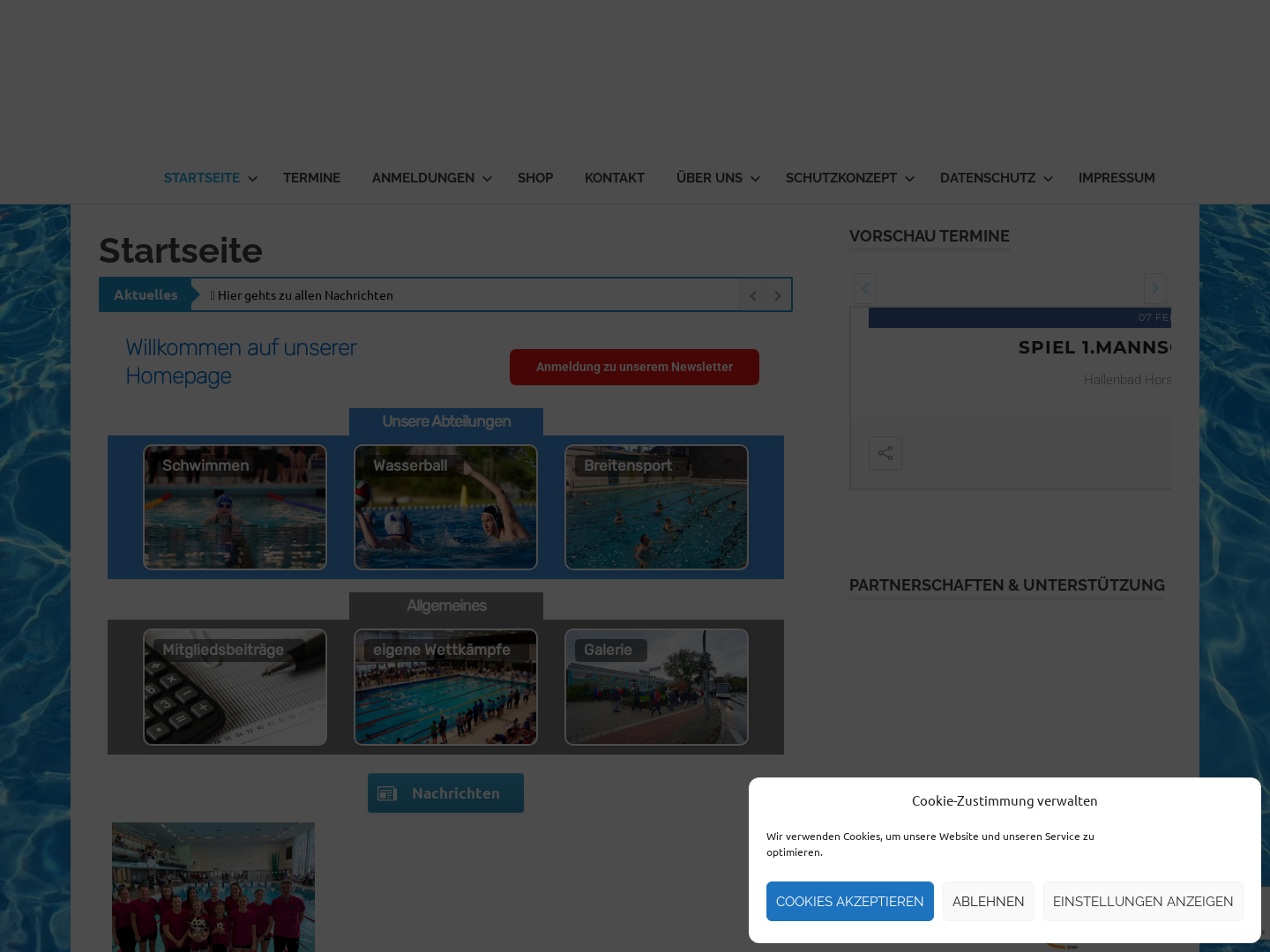Go to previous event in Vorschau Termine

(865, 288)
